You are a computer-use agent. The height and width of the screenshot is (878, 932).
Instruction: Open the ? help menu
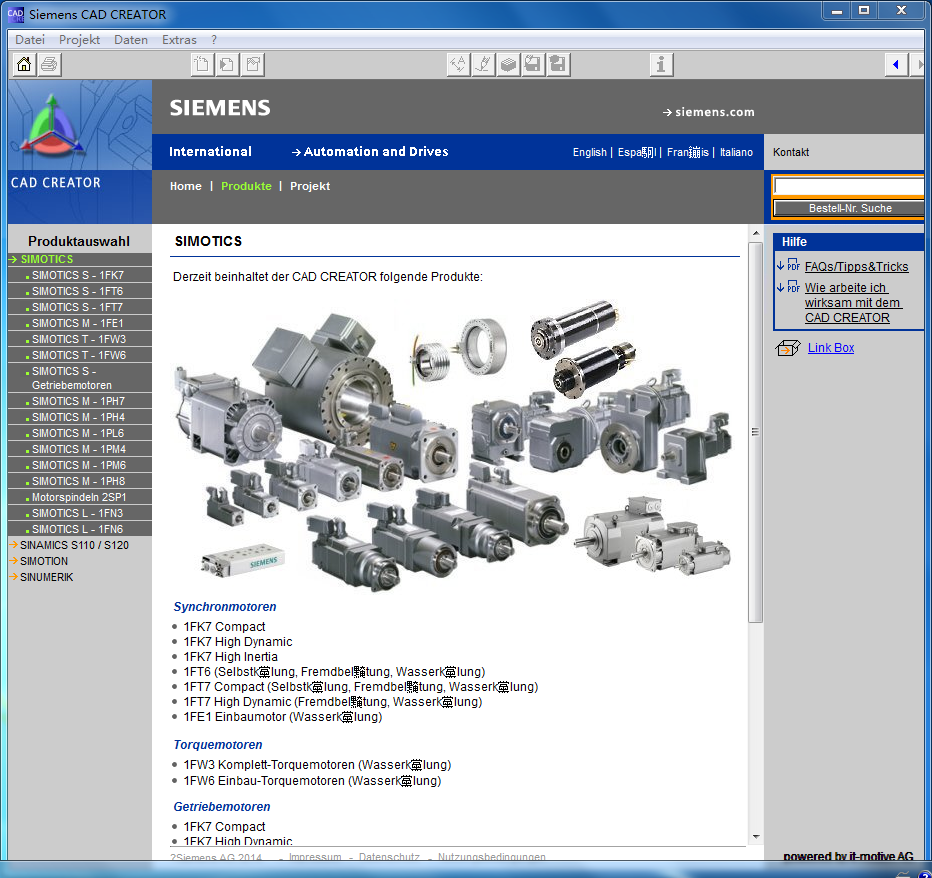tap(214, 40)
